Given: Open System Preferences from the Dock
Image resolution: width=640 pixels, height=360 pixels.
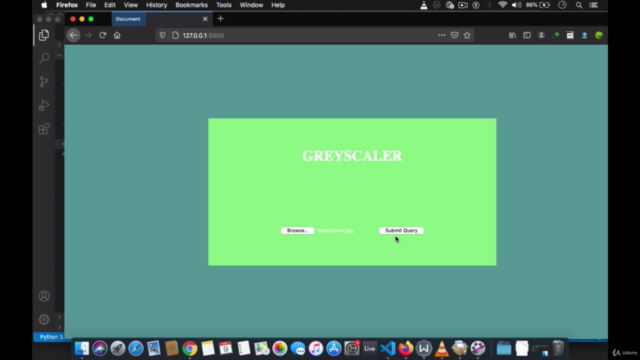Looking at the screenshot, I should pos(351,349).
